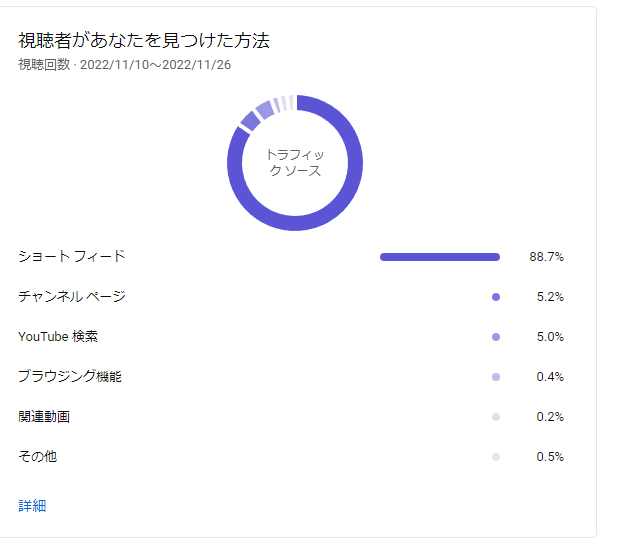Click the ショート フィード progress bar
Screen dimensions: 621x543
pos(440,257)
